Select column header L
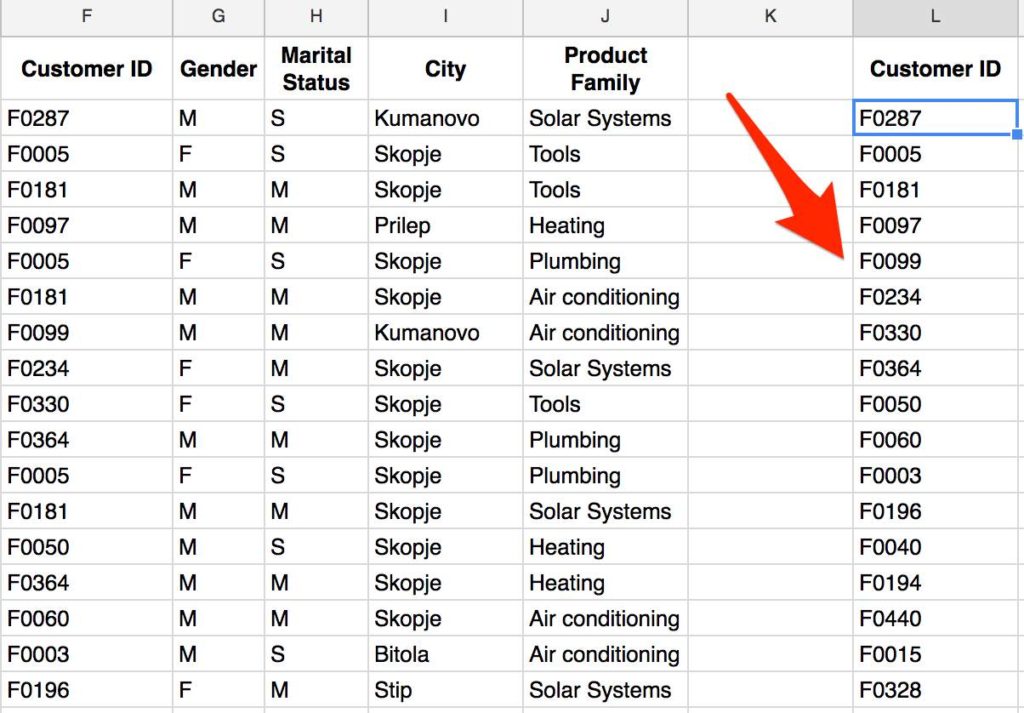 [x=934, y=16]
